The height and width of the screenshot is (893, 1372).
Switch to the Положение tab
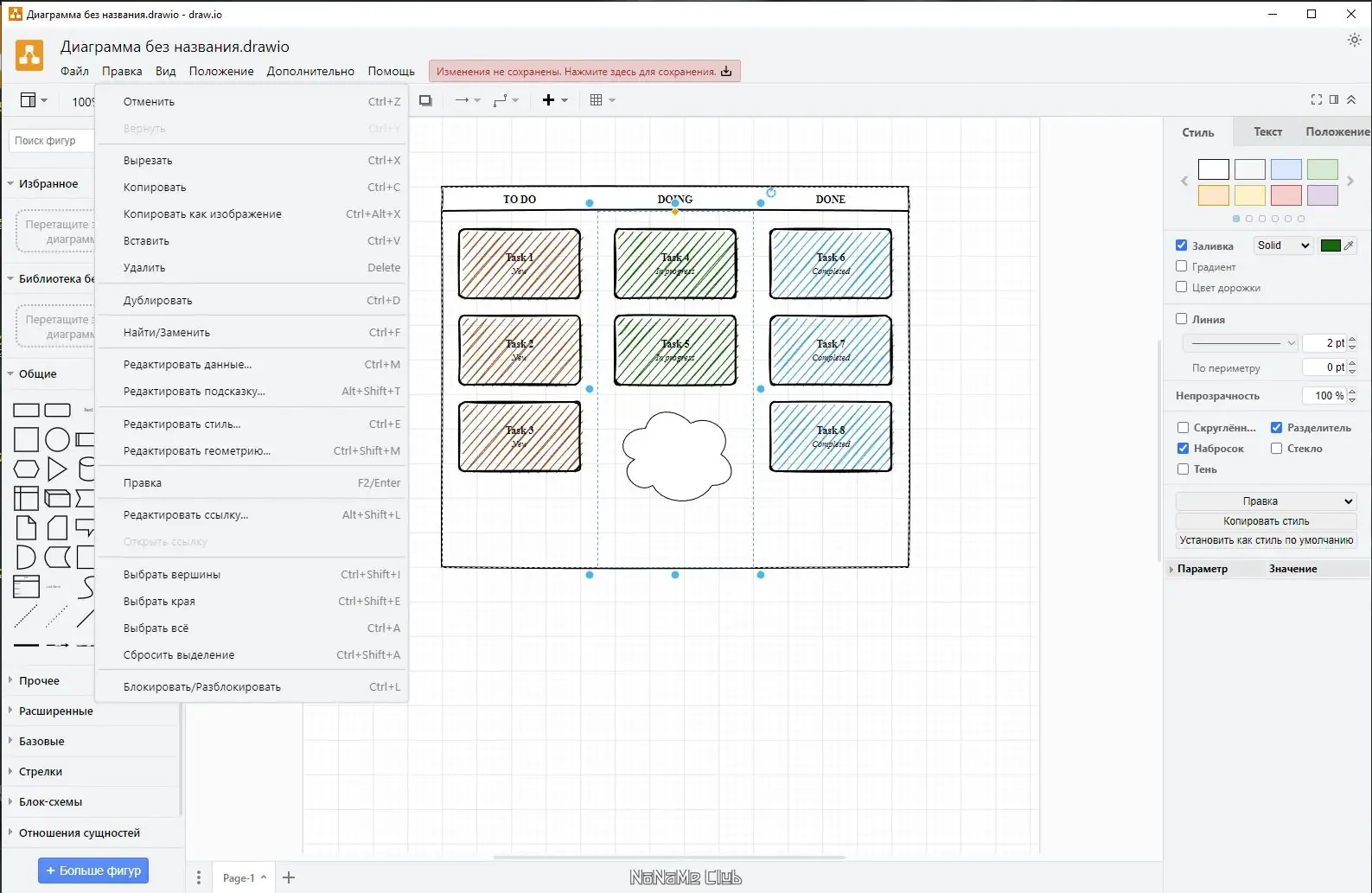pos(1337,131)
